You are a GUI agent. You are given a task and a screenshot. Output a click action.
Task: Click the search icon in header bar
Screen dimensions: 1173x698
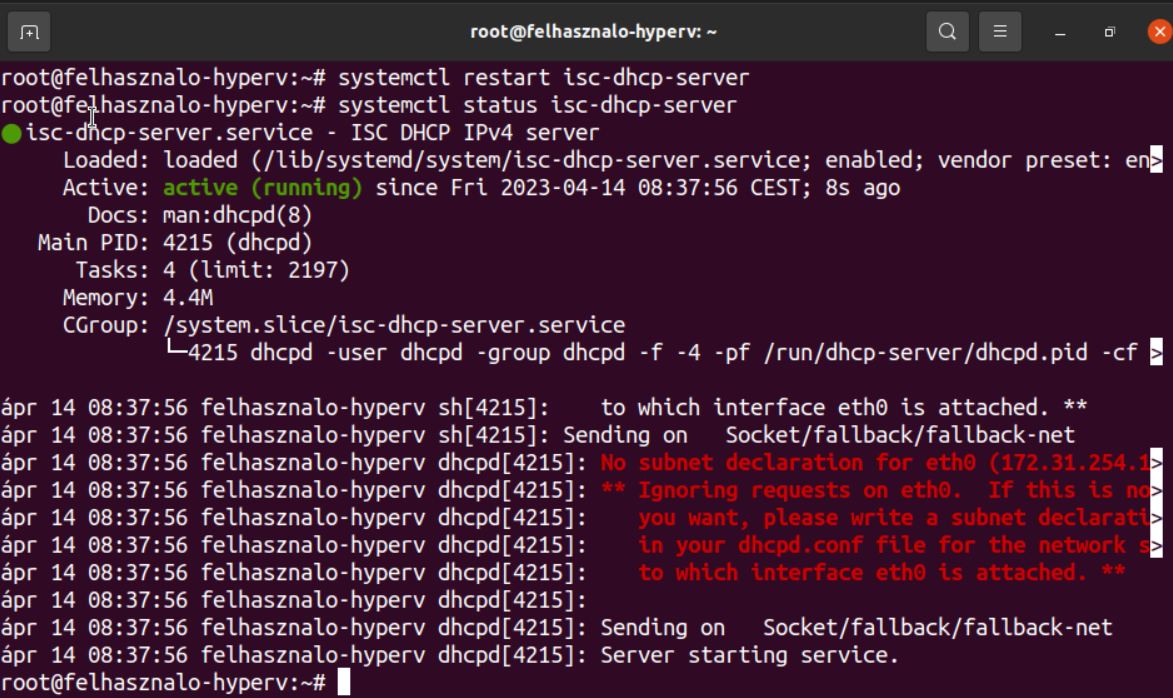[x=947, y=32]
